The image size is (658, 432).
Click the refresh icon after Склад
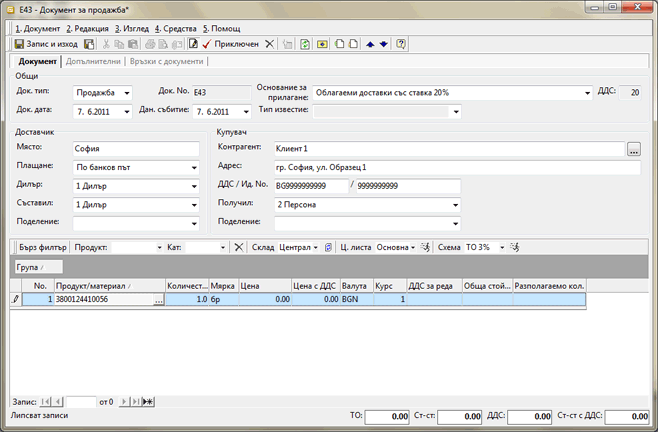(328, 248)
